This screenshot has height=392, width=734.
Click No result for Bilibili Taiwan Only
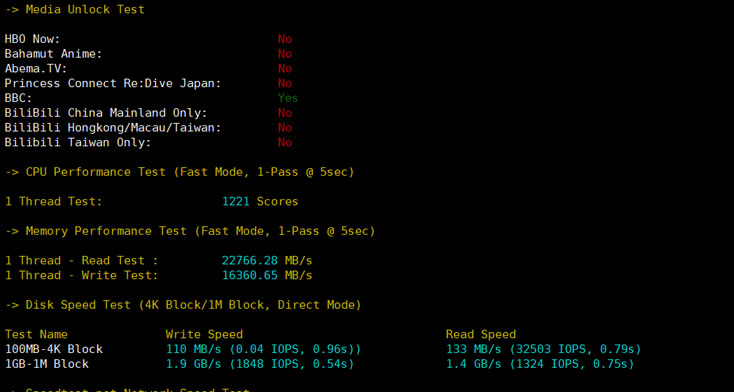285,142
